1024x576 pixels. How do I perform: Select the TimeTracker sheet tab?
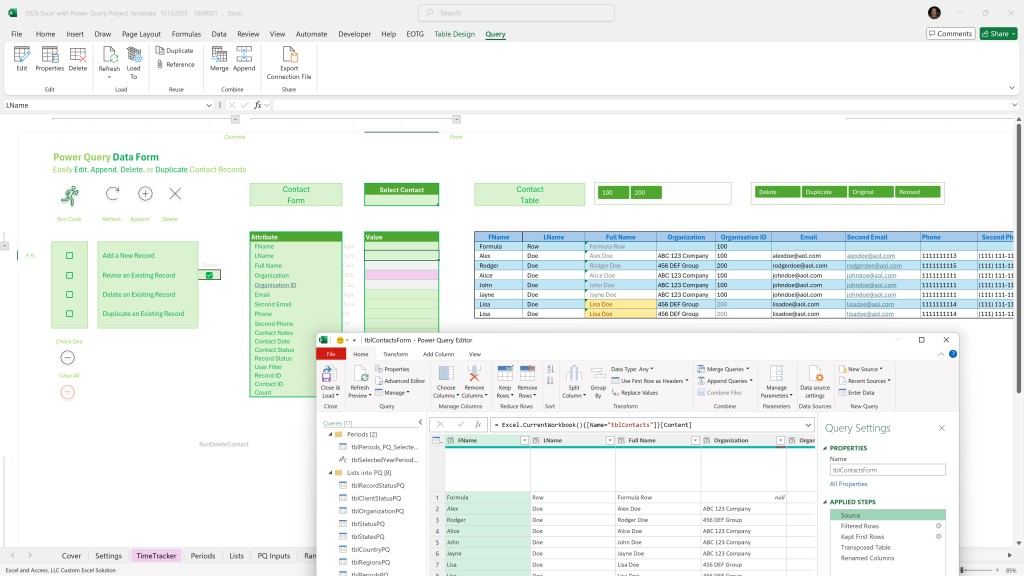(156, 556)
